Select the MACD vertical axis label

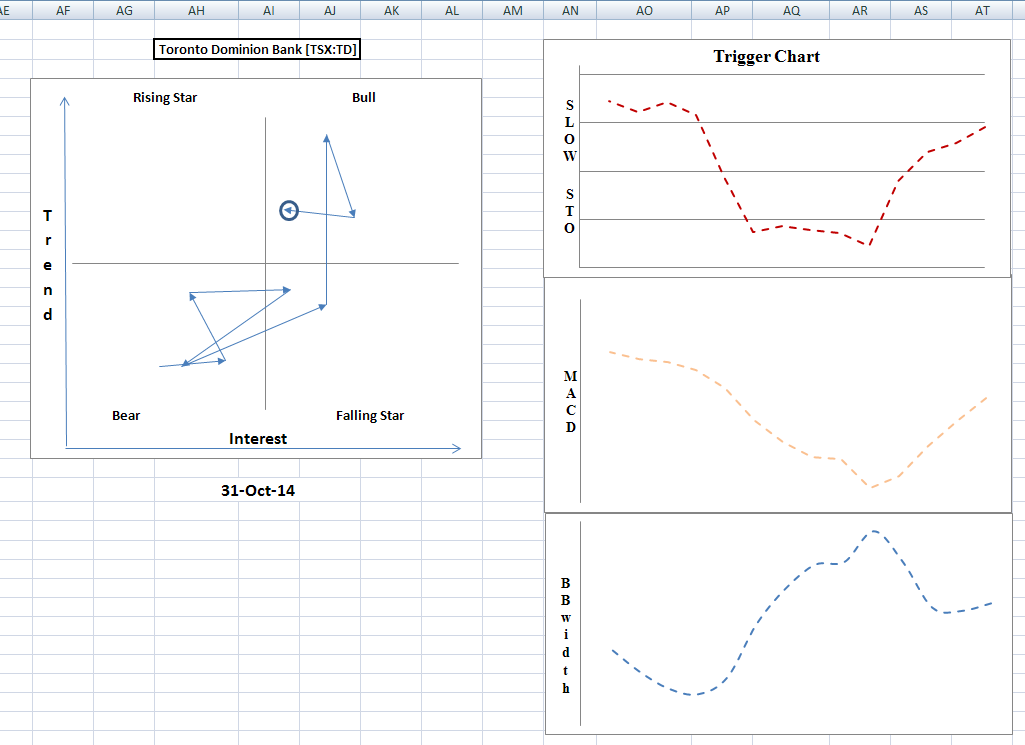pos(571,401)
